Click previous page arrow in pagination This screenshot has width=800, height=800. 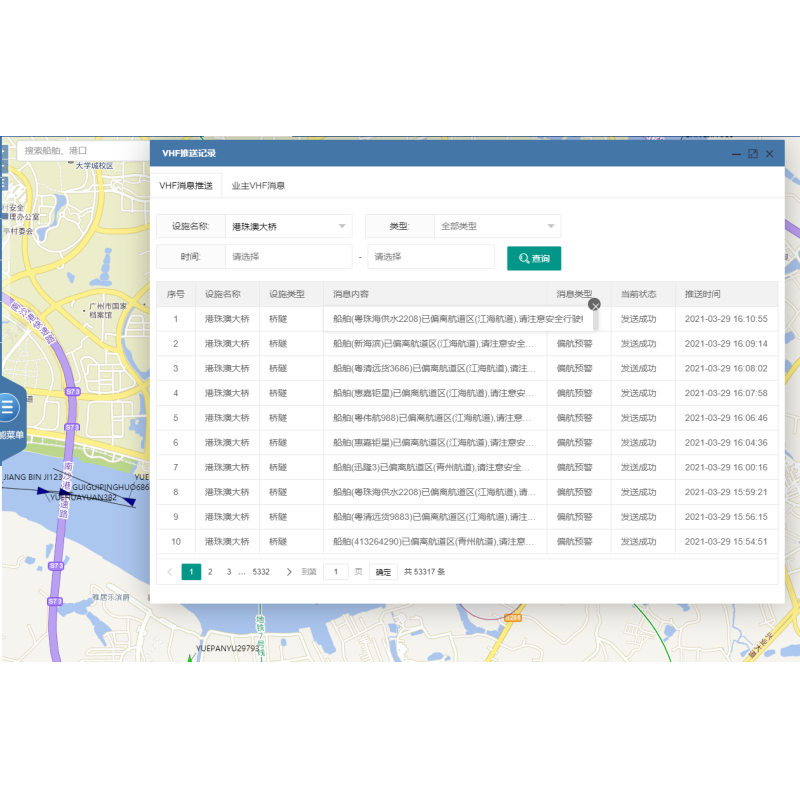click(170, 572)
